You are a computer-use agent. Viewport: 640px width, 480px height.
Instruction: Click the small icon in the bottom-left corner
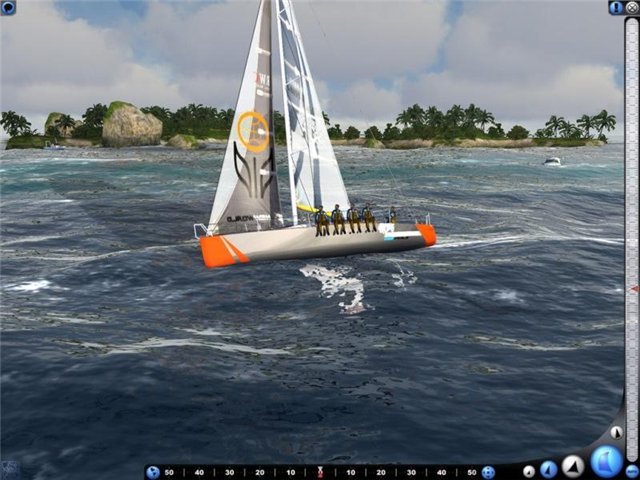8,469
